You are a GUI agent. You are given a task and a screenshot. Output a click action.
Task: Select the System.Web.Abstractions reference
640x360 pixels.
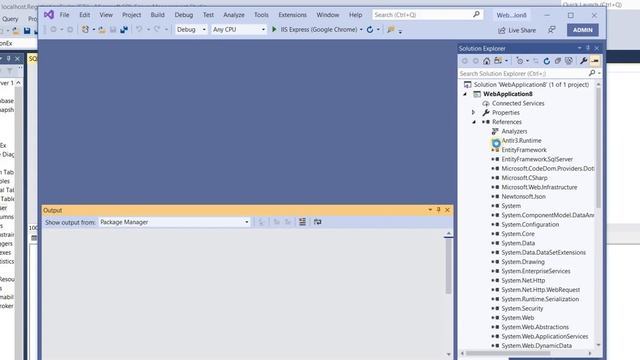coord(530,327)
